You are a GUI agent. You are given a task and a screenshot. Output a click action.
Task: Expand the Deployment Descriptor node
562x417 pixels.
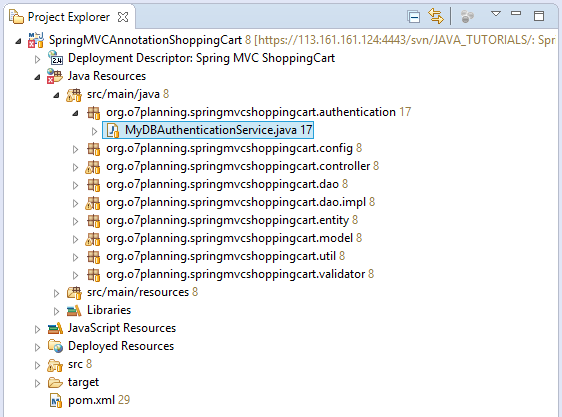tap(37, 59)
